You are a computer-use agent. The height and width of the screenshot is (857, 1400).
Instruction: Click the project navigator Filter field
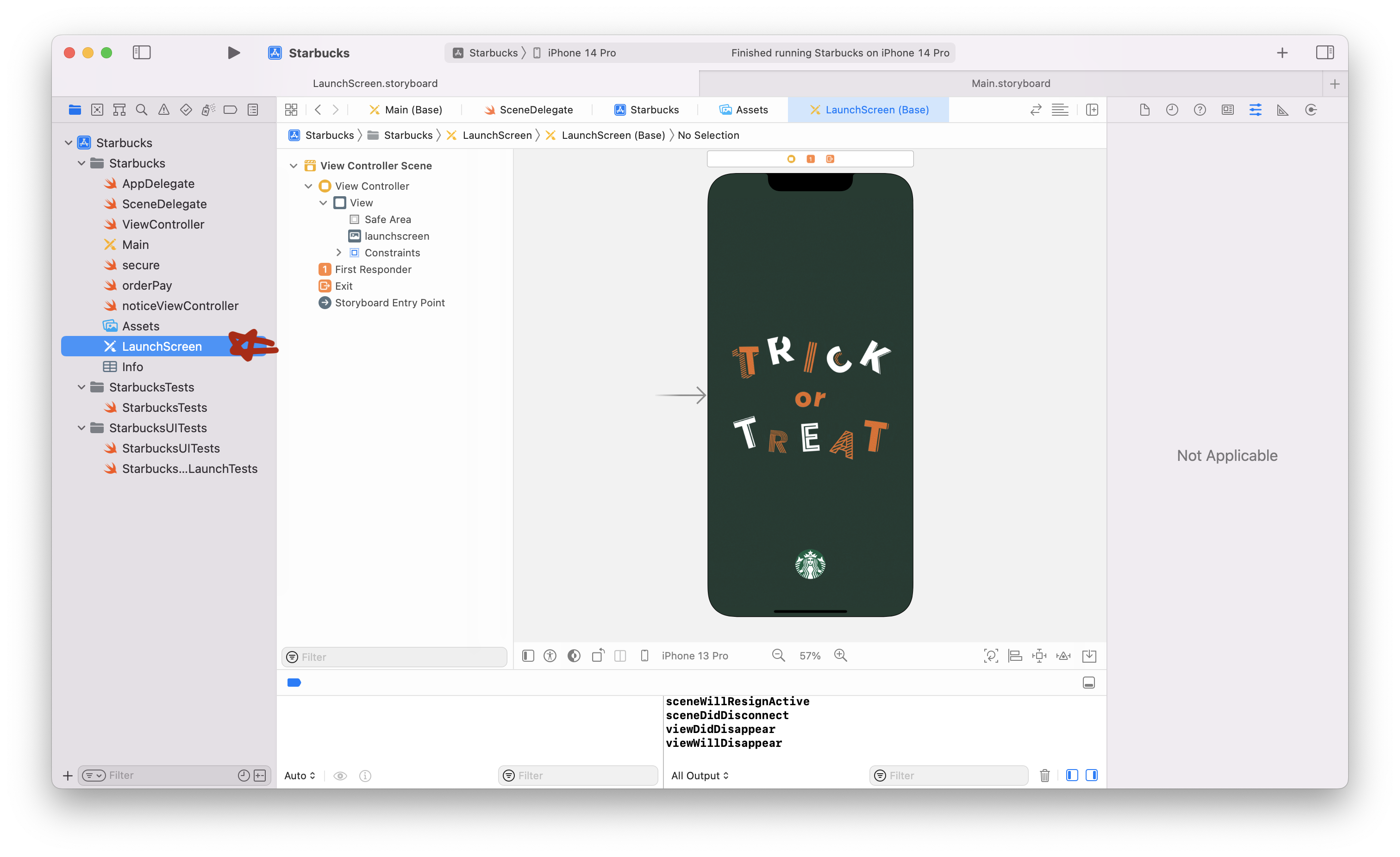(174, 775)
